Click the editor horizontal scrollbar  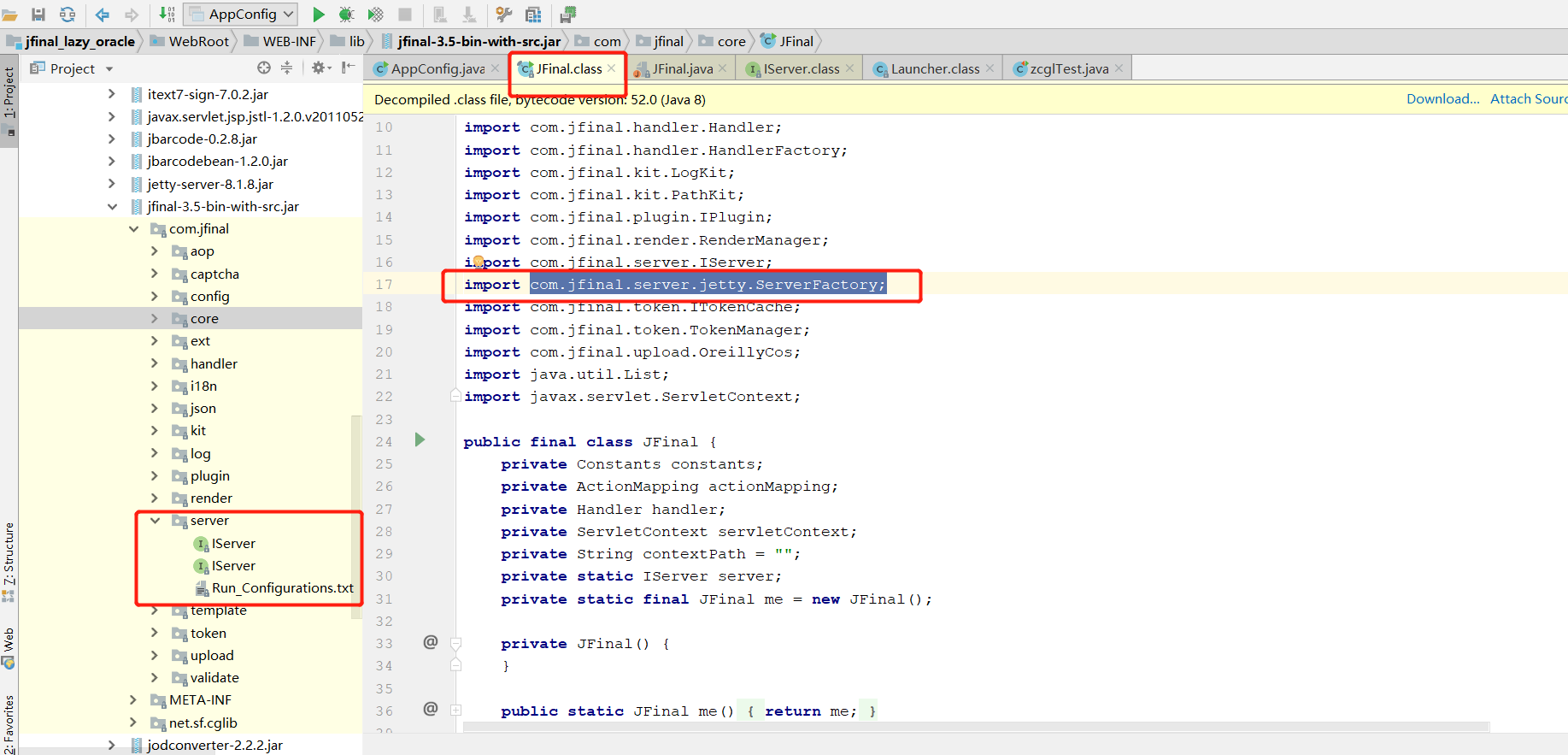tap(976, 727)
